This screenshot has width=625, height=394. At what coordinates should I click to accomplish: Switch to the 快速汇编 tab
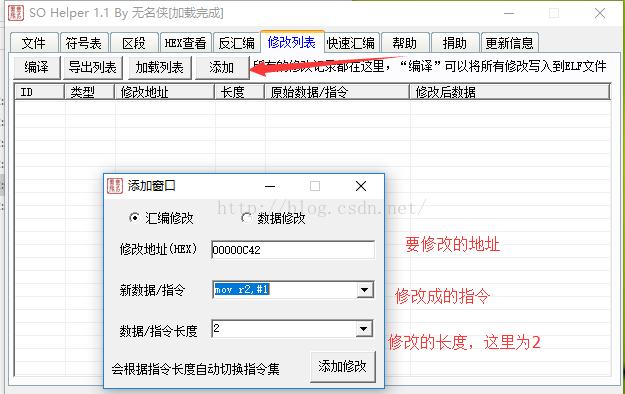[351, 43]
